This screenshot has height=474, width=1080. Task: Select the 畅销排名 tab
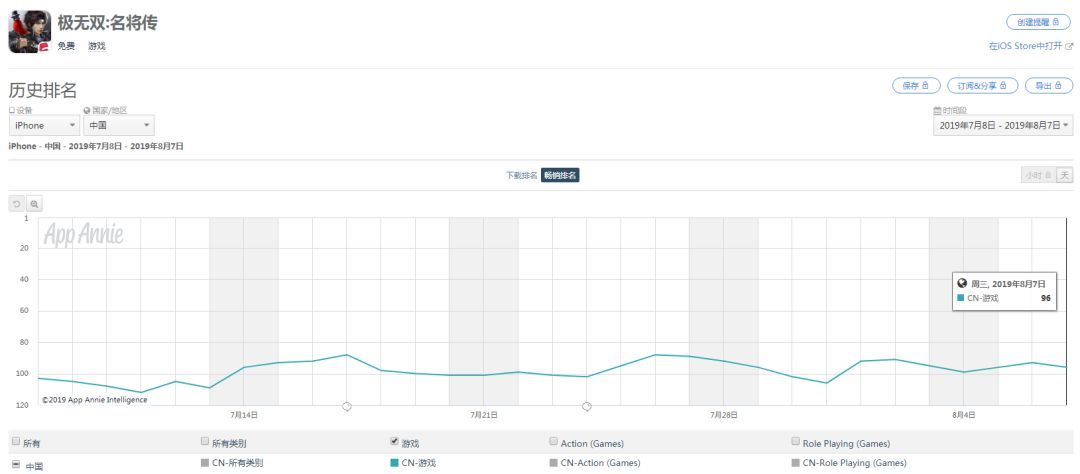(560, 175)
